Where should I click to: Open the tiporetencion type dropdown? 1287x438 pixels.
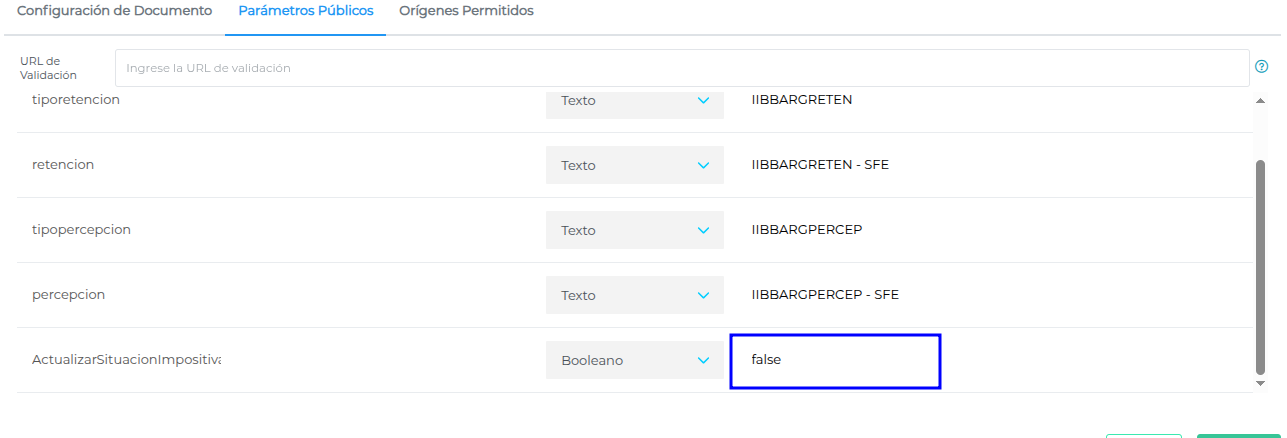pos(634,101)
